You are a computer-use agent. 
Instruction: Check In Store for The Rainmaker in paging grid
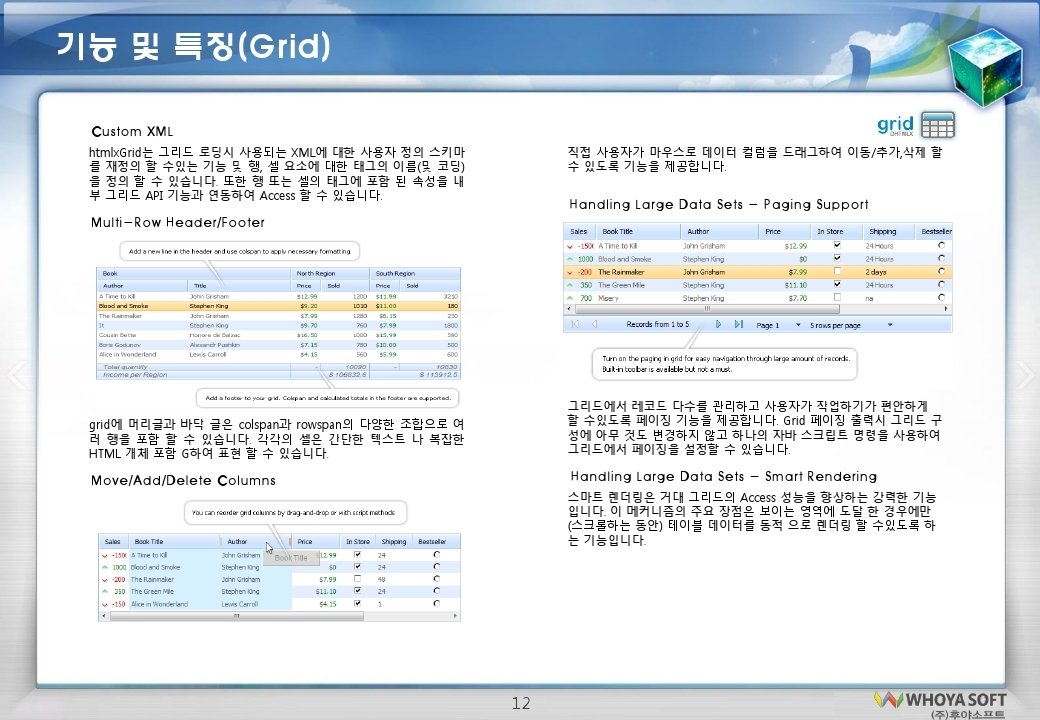point(838,272)
